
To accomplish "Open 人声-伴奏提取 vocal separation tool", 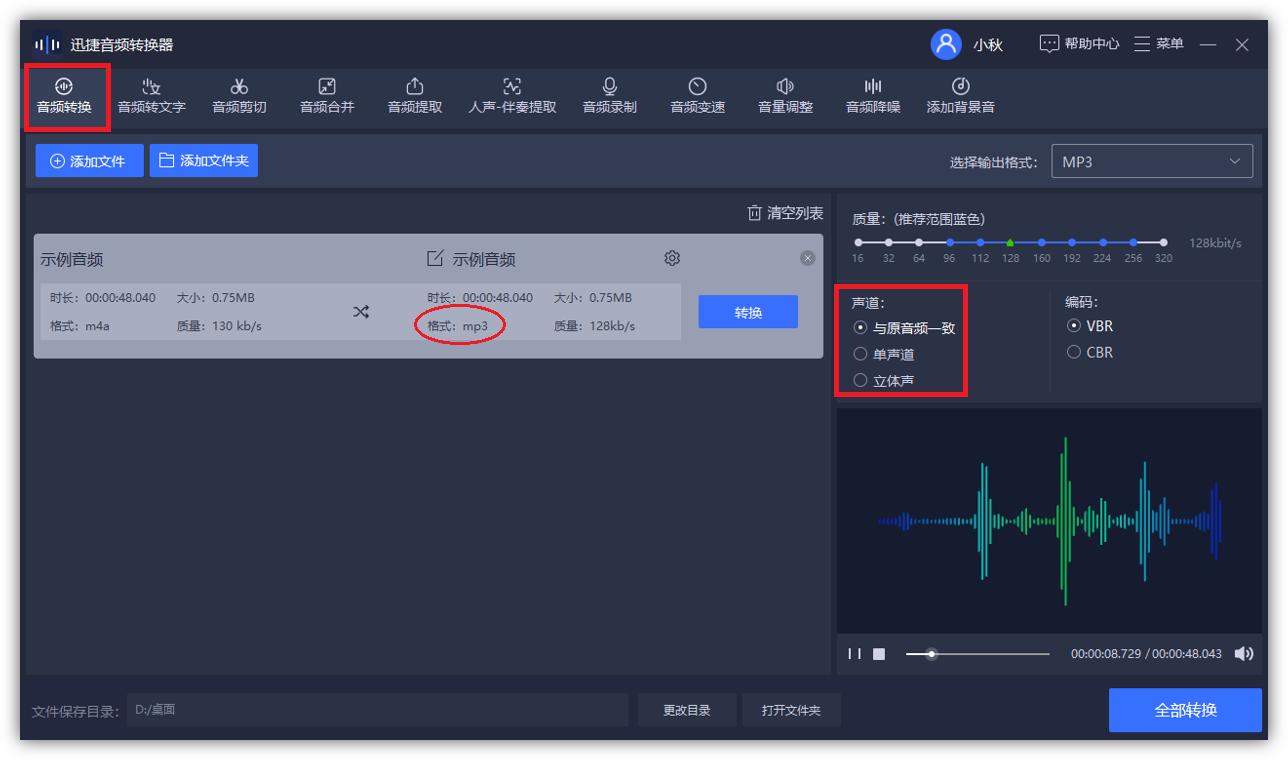I will pyautogui.click(x=512, y=96).
